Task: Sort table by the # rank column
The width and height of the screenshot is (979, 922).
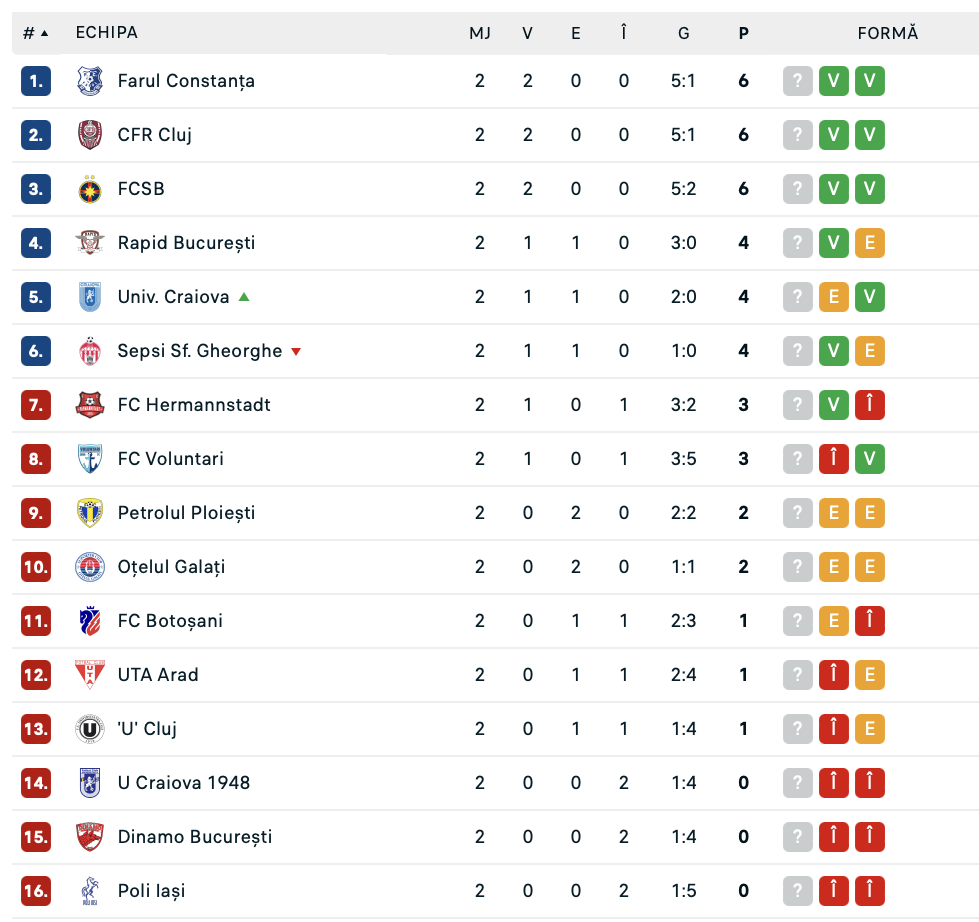Action: coord(35,33)
